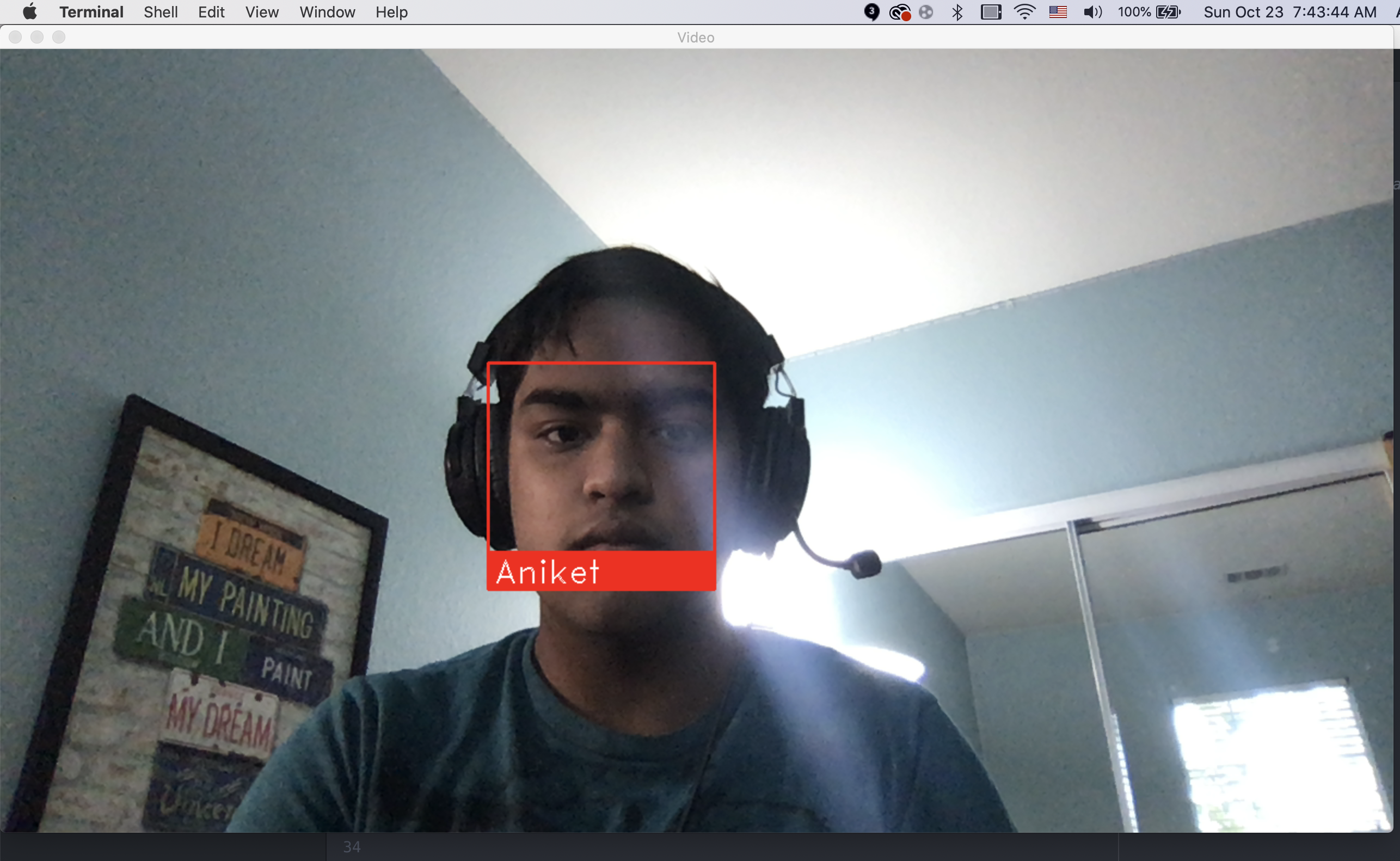The width and height of the screenshot is (1400, 861).
Task: Click the gray circular icon beside Creative Cloud
Action: coord(926,12)
